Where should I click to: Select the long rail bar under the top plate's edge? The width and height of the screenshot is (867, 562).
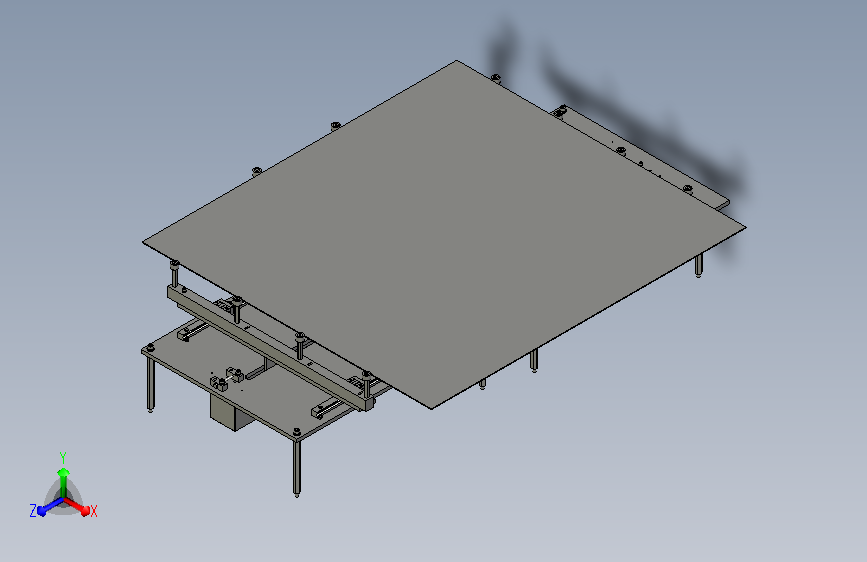click(269, 347)
